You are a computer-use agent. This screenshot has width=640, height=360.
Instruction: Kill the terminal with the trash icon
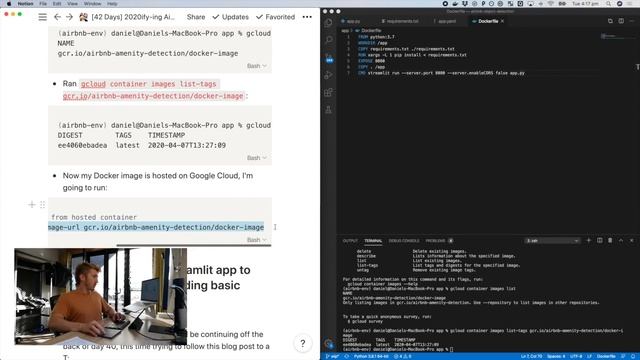610,240
